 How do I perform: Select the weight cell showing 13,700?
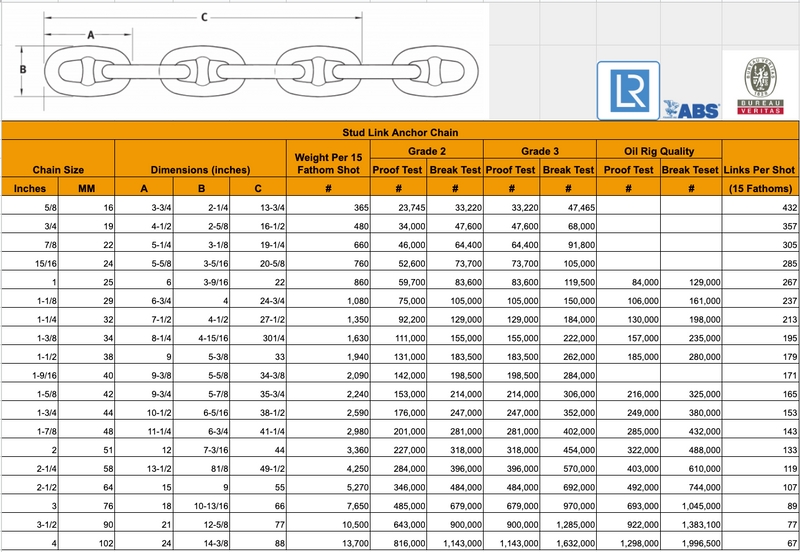pyautogui.click(x=328, y=542)
